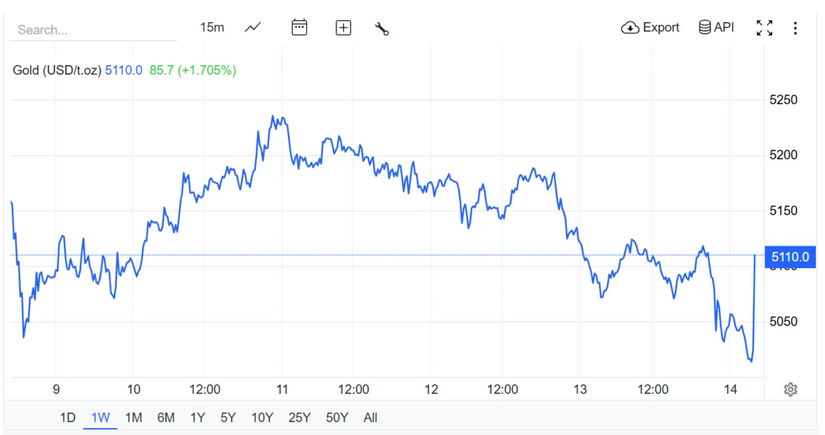The height and width of the screenshot is (435, 825).
Task: Click the add comparison plus icon
Action: 343,27
